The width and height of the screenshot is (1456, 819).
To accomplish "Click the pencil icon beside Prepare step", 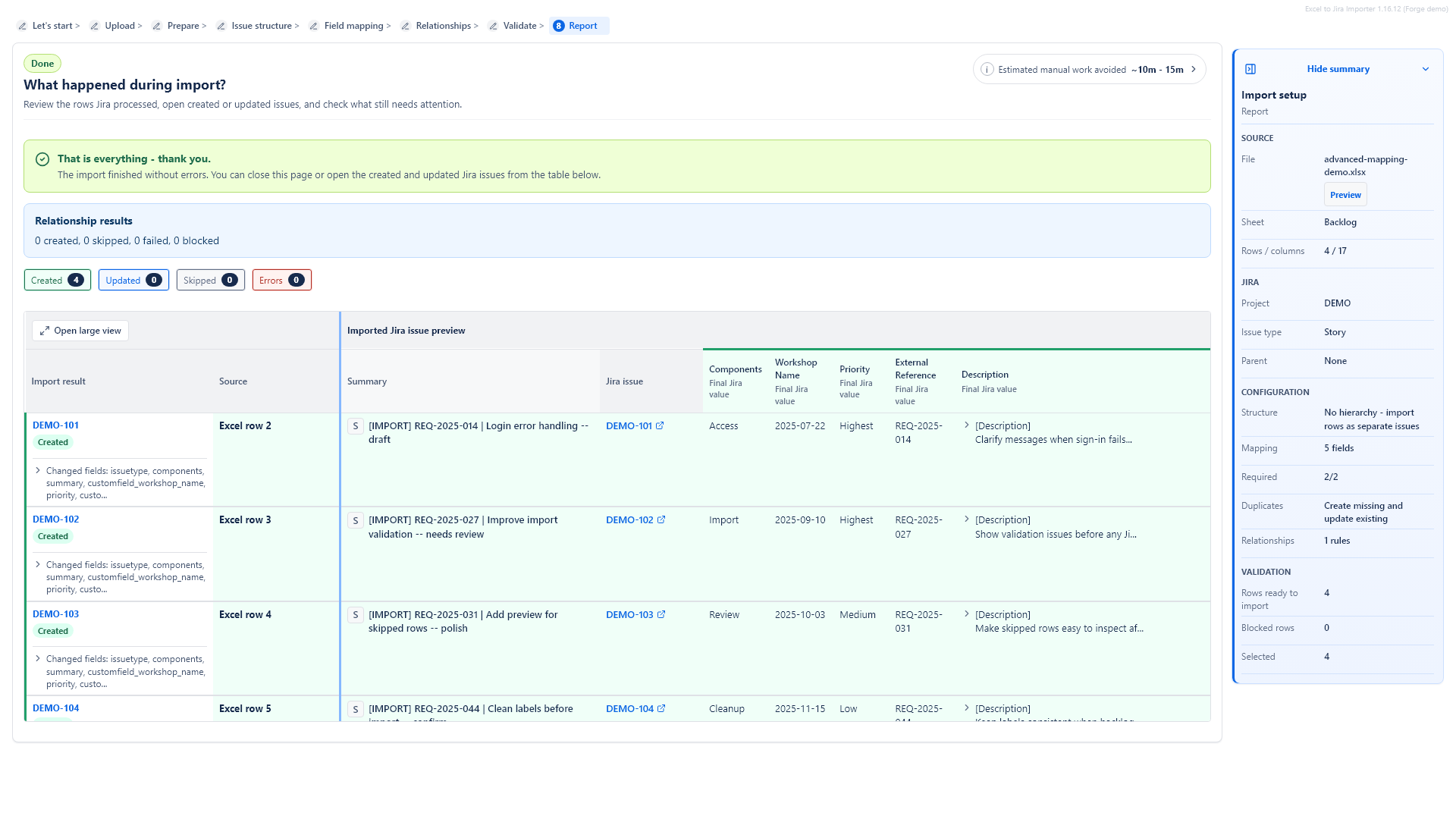I will point(157,26).
